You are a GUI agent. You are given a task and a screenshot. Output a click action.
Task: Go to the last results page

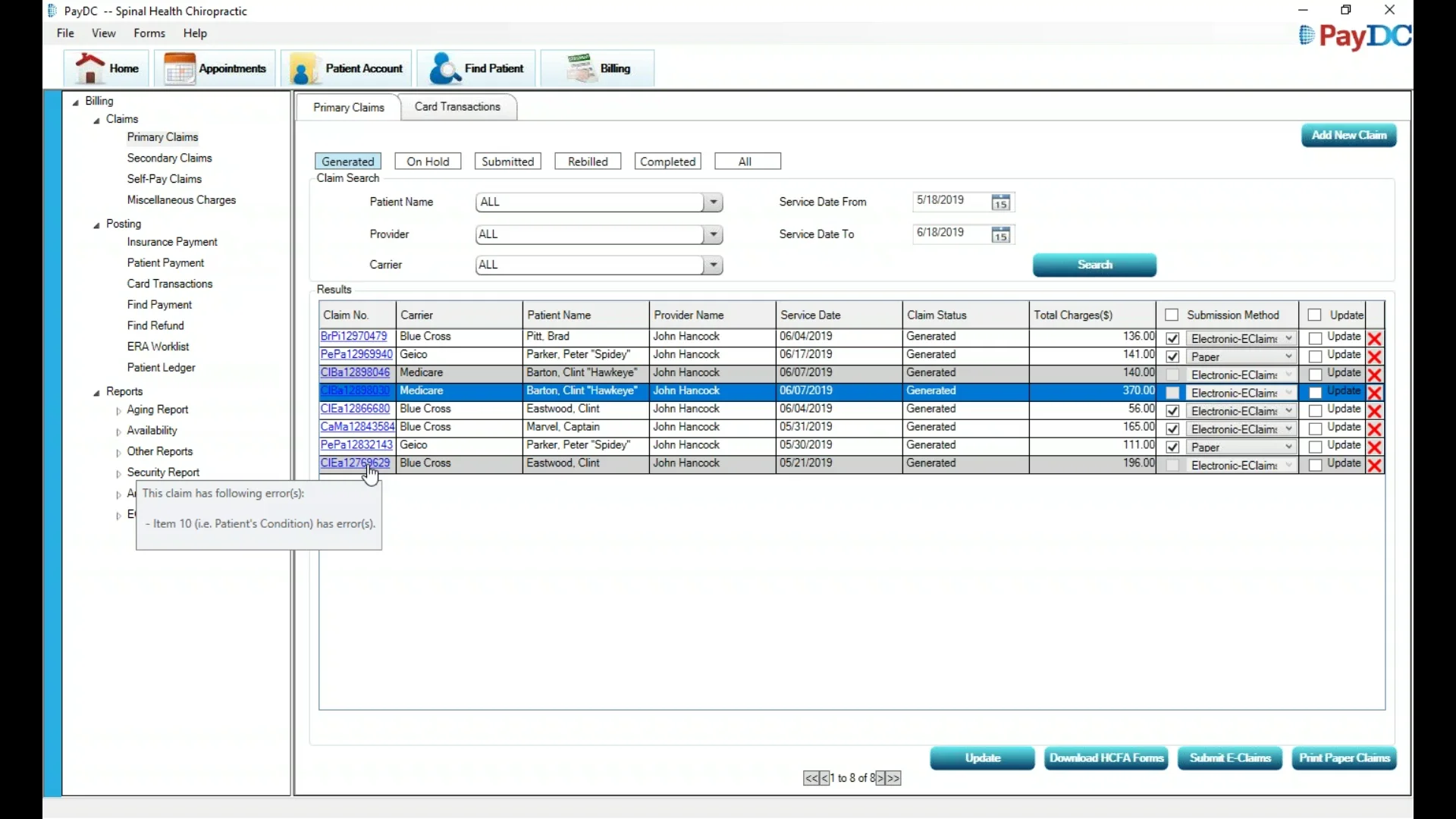tap(893, 778)
